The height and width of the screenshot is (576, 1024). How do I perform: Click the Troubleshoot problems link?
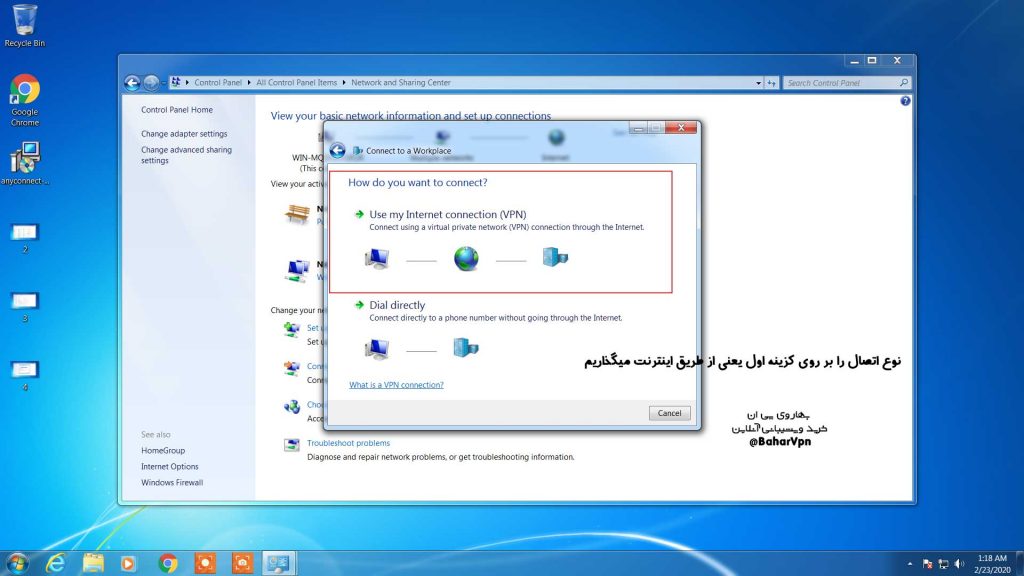pos(348,443)
